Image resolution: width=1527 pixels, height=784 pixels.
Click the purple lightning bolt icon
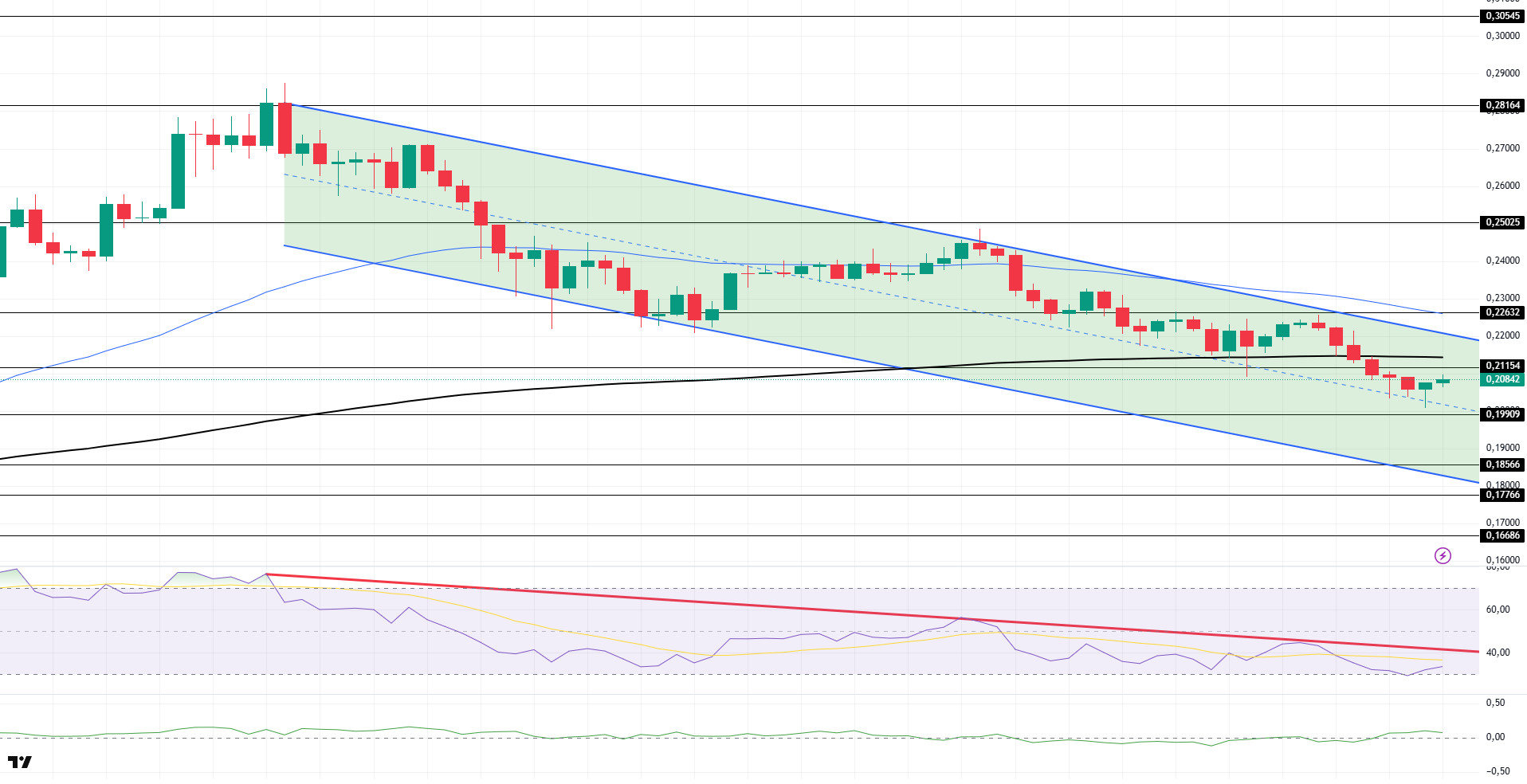coord(1443,555)
